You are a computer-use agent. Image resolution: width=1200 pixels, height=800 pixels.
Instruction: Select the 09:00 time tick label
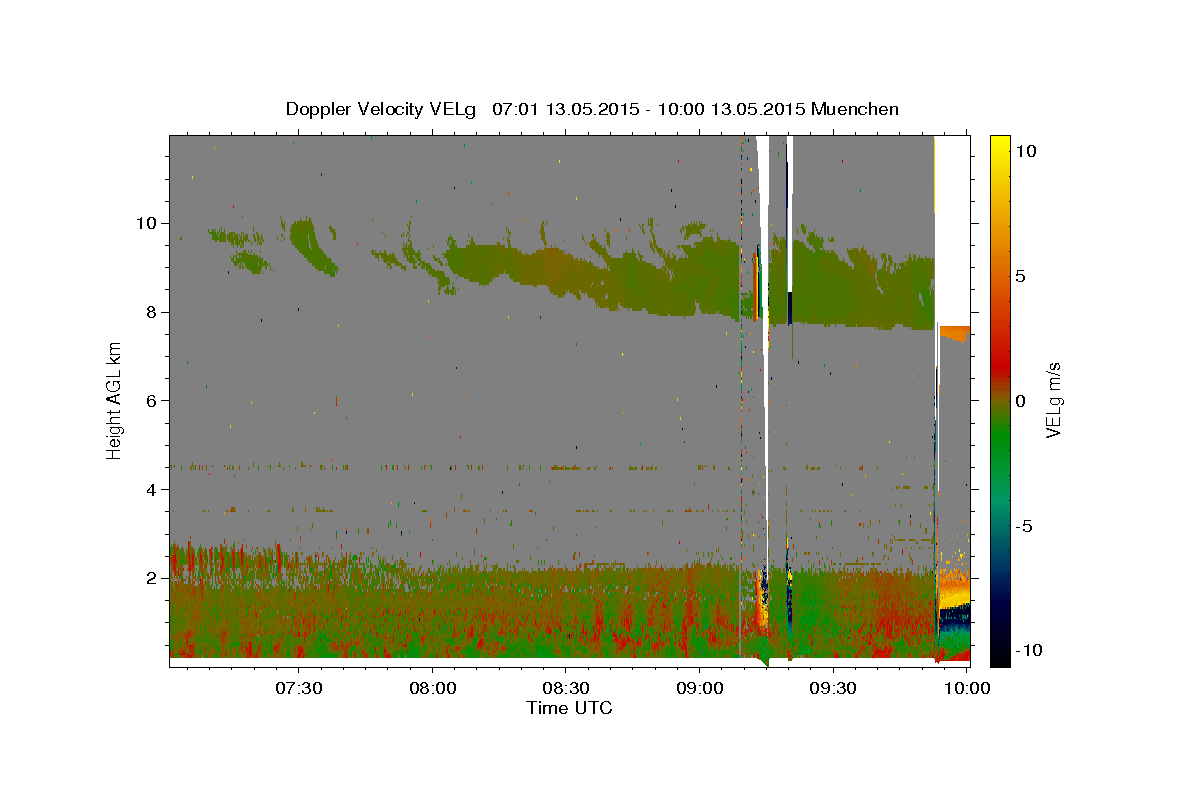700,689
